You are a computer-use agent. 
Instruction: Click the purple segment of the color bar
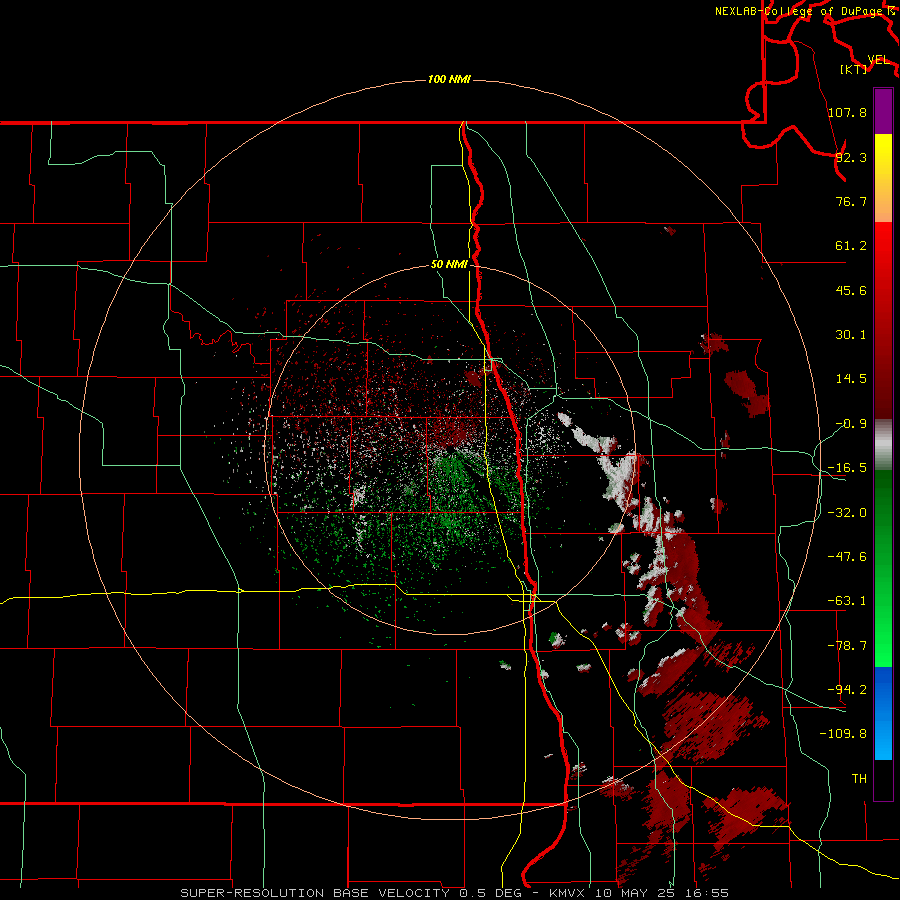(883, 111)
